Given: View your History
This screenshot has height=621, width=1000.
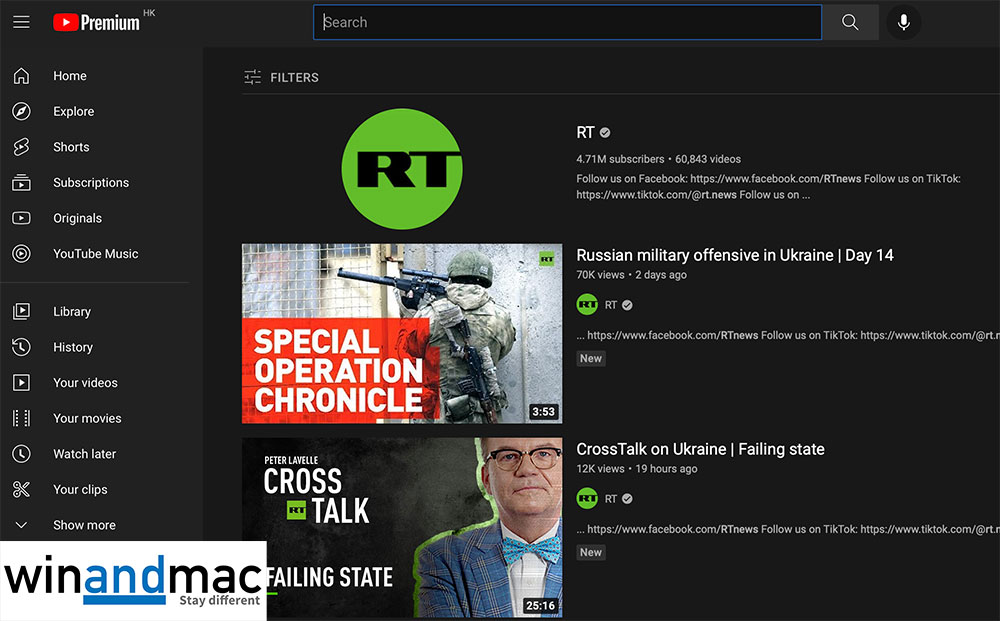Looking at the screenshot, I should click(x=72, y=347).
